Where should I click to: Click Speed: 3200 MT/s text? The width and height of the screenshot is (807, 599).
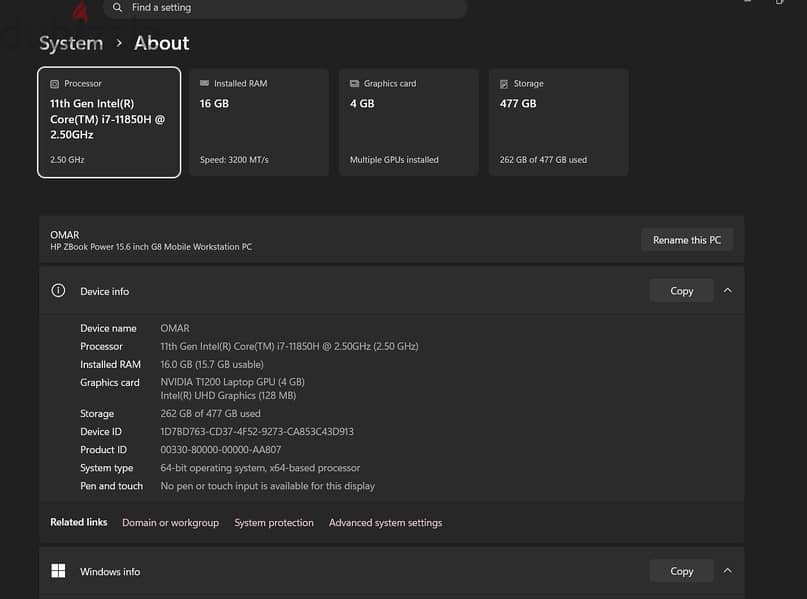(x=234, y=160)
